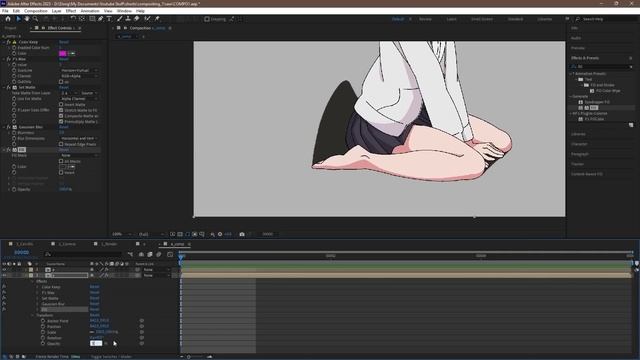The image size is (640, 360).
Task: Open the Blur Dimensions dropdown
Action: point(79,138)
